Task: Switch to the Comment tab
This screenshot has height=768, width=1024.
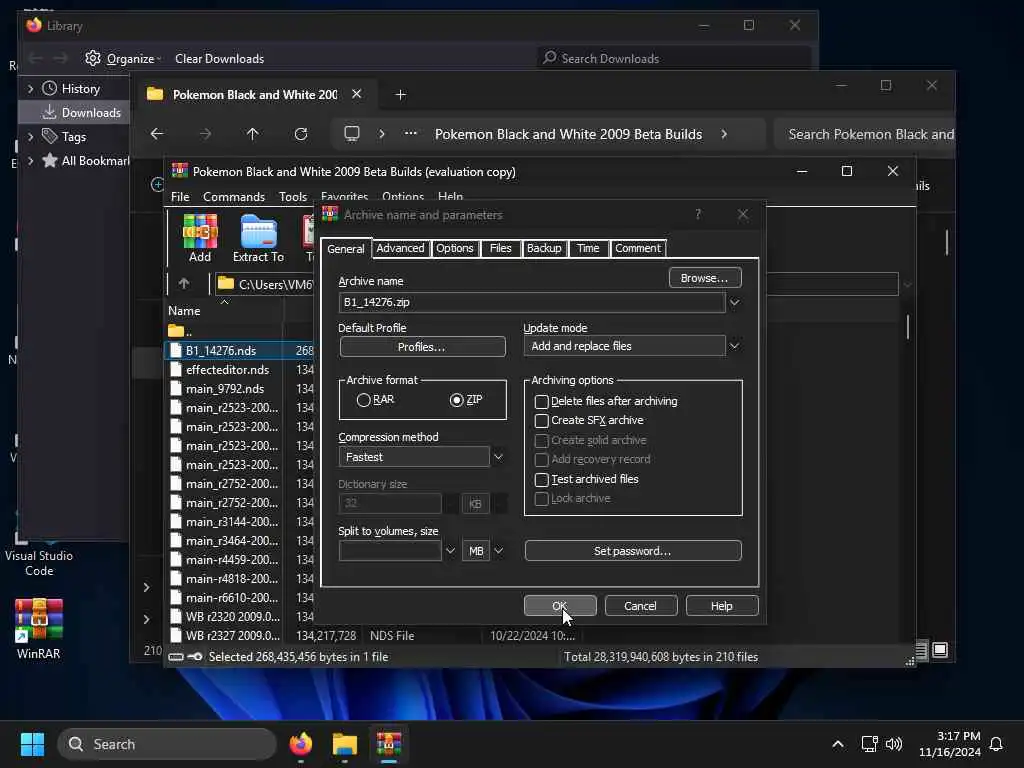Action: (x=637, y=248)
